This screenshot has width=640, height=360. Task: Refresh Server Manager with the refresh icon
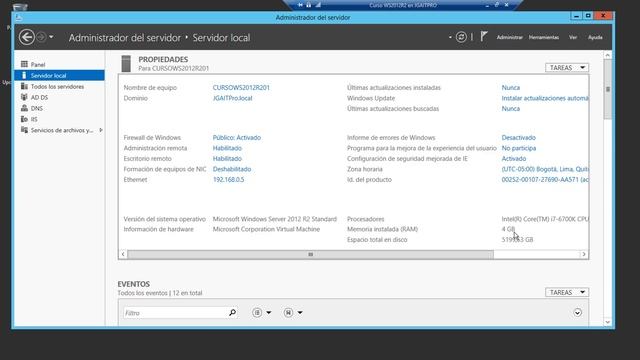pos(461,37)
